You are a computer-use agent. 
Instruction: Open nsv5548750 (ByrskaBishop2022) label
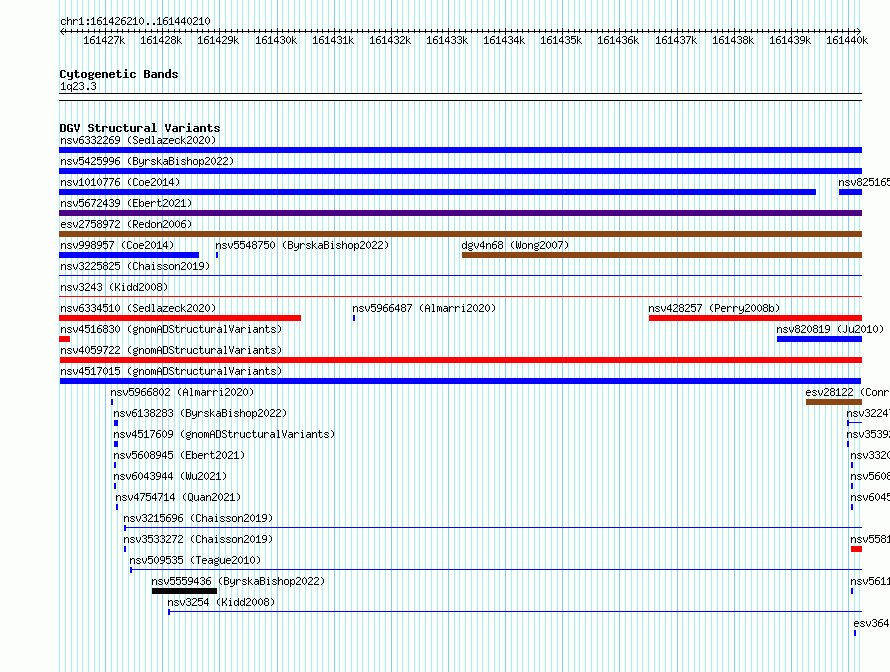coord(302,245)
